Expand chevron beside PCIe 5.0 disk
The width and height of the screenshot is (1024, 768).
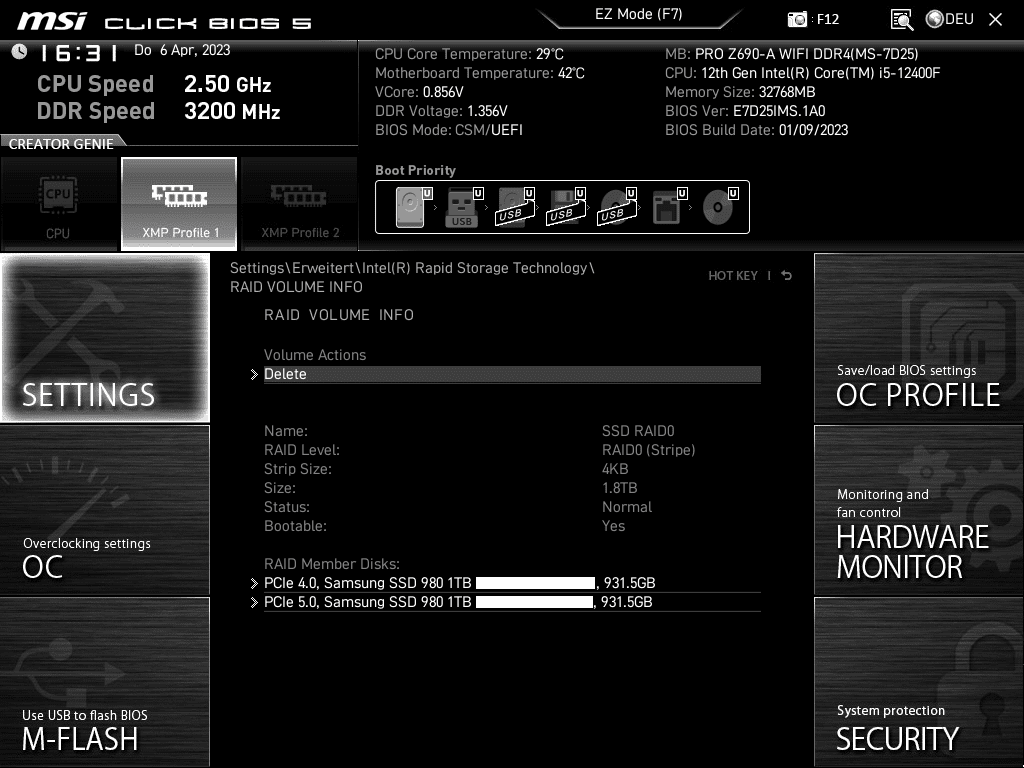254,602
